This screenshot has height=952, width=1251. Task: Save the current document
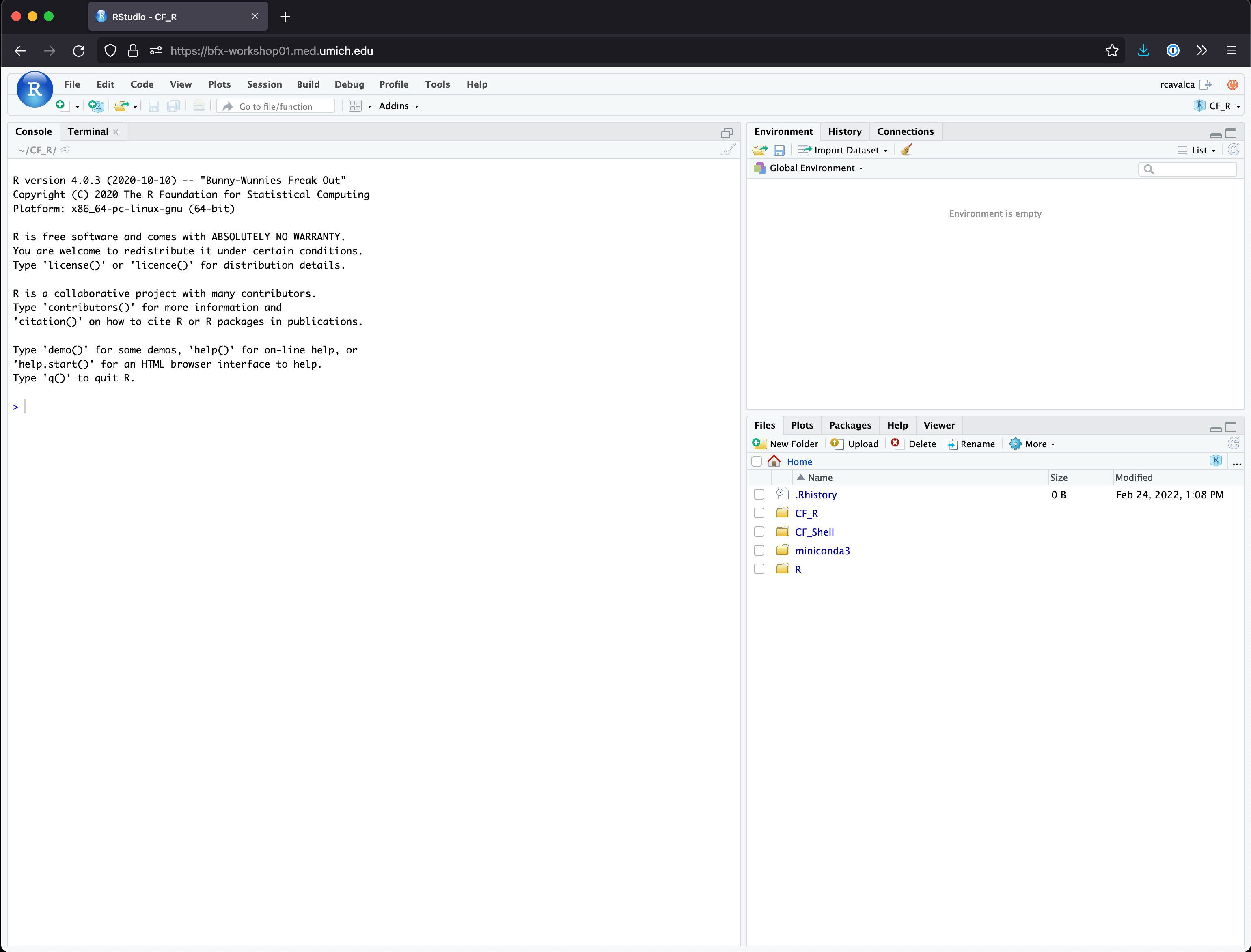click(x=153, y=106)
